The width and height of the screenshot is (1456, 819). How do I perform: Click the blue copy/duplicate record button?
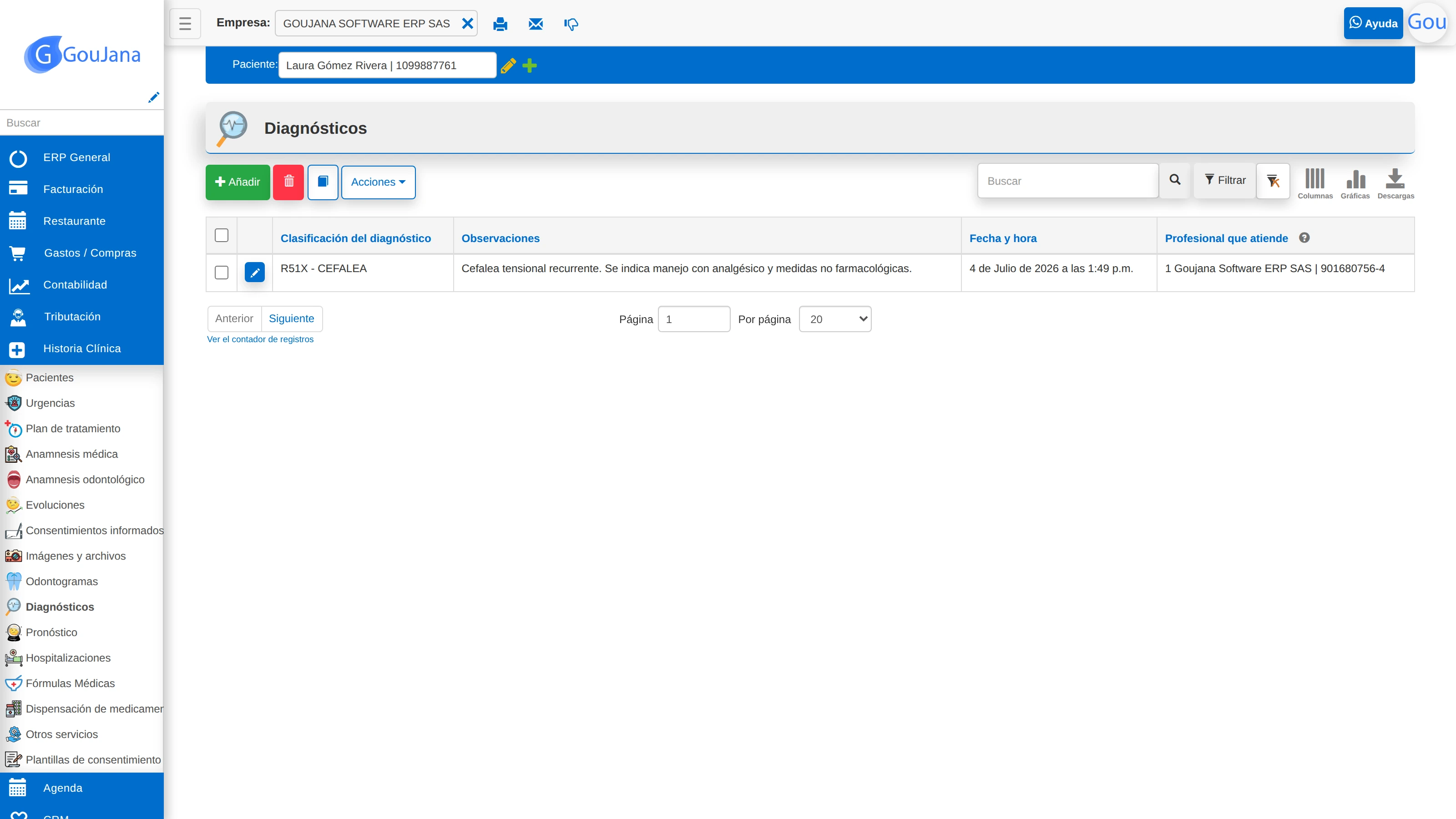coord(323,182)
